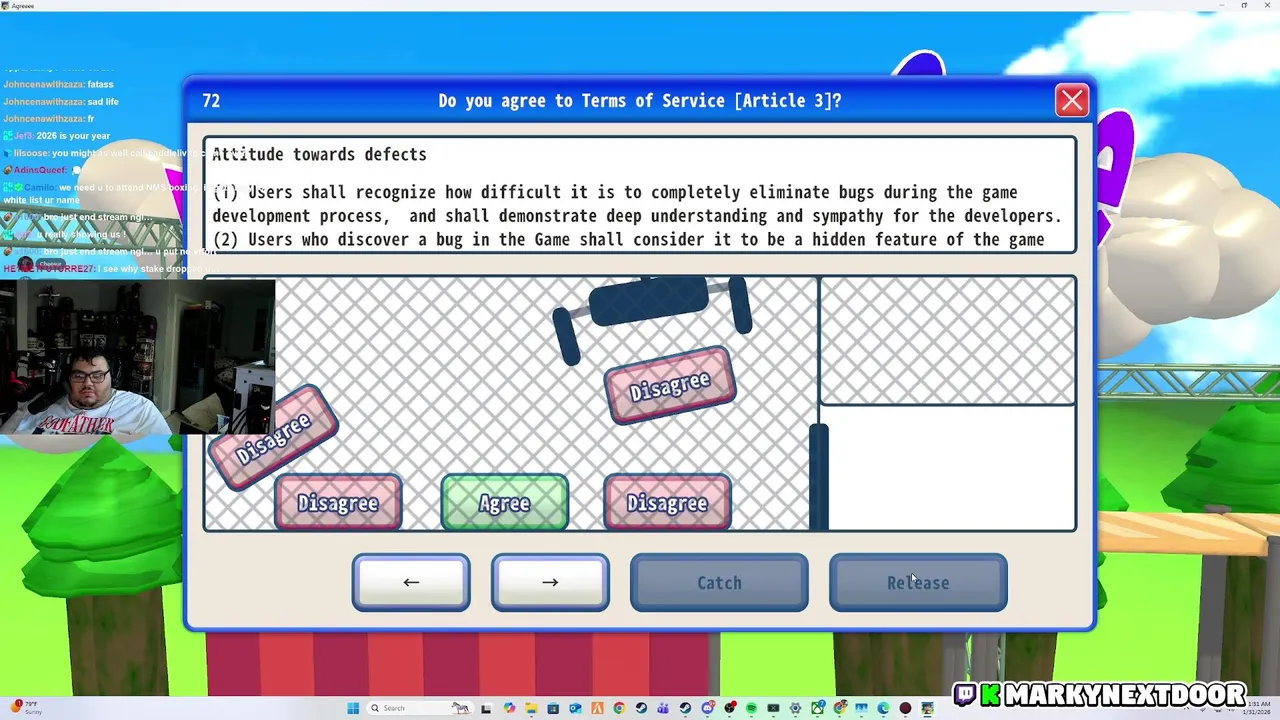The image size is (1280, 720).
Task: Select the green Agree block
Action: [504, 502]
